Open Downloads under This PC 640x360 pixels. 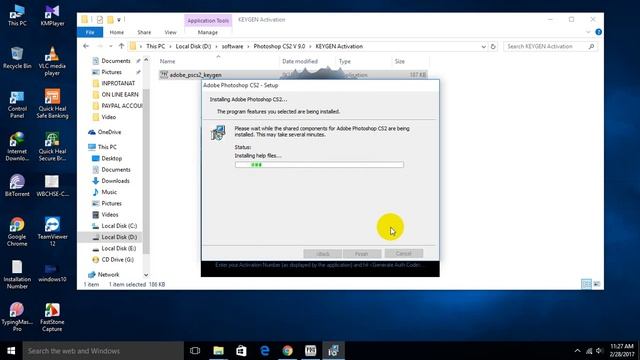(116, 181)
